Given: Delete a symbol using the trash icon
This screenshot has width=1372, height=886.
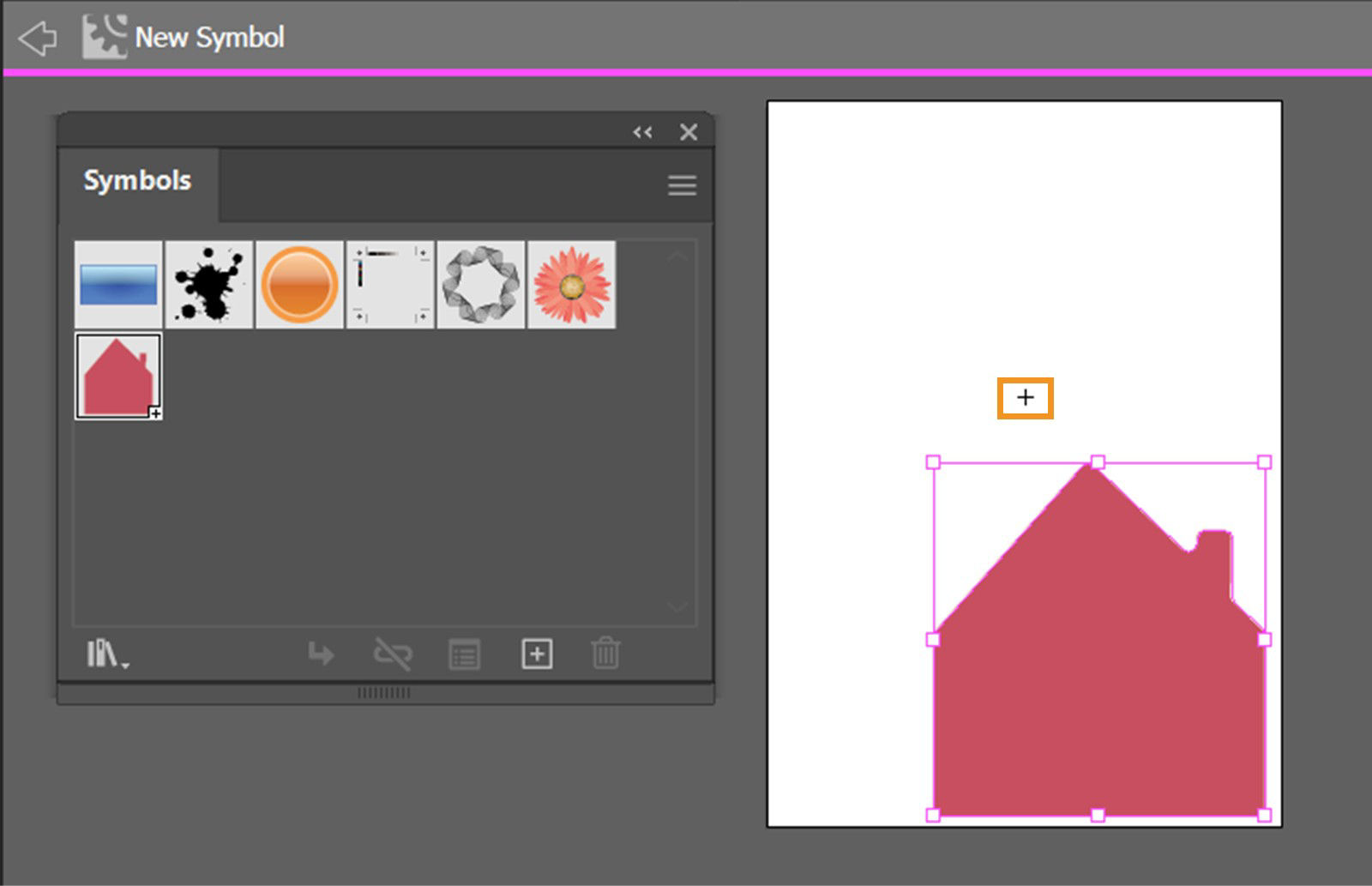Looking at the screenshot, I should [x=605, y=654].
